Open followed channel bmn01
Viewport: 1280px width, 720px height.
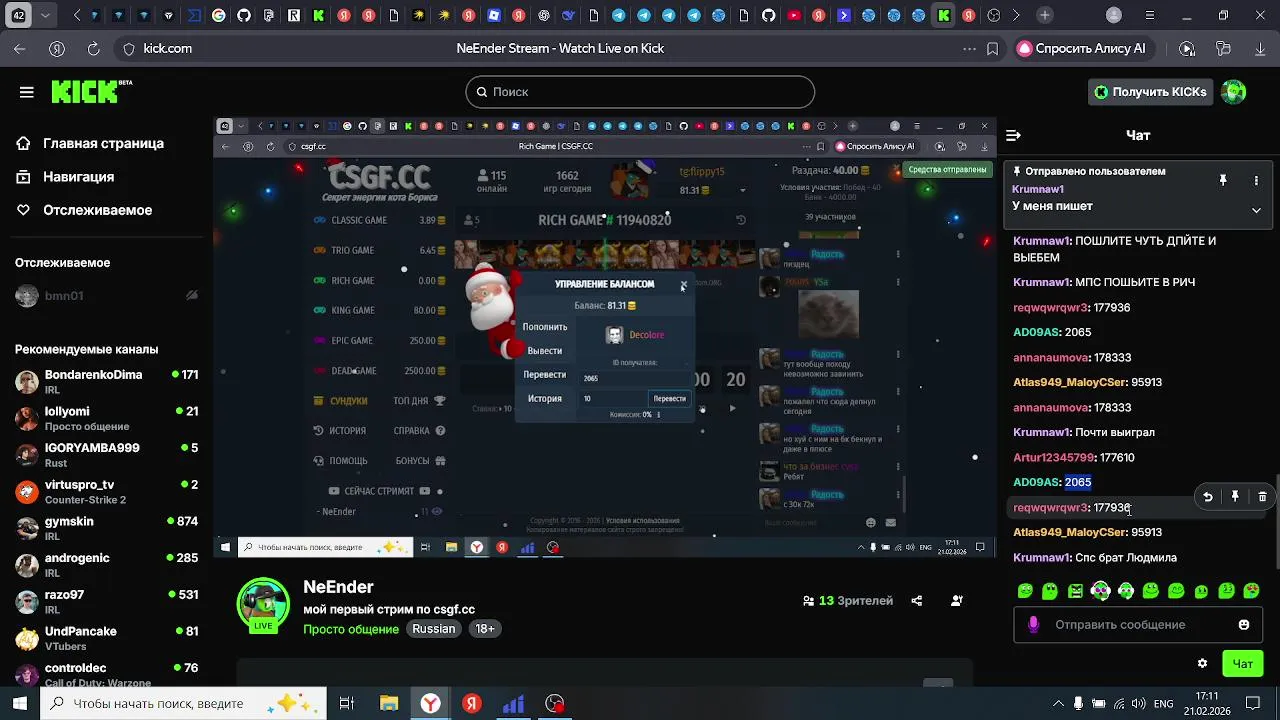[106, 296]
